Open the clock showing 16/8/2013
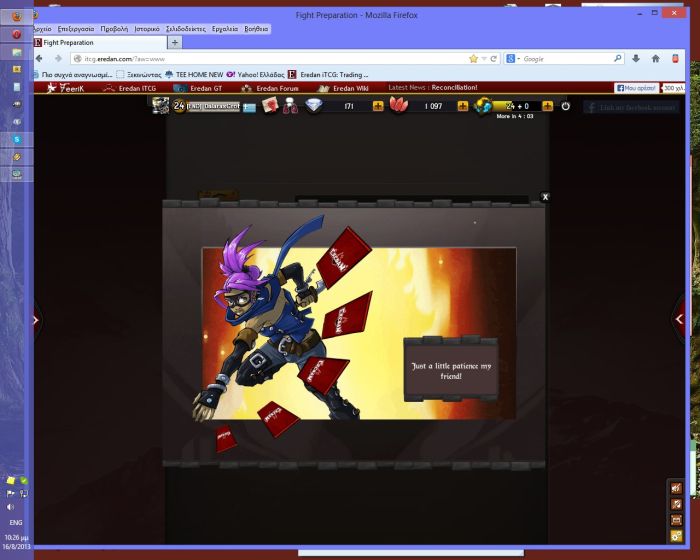 (x=17, y=542)
